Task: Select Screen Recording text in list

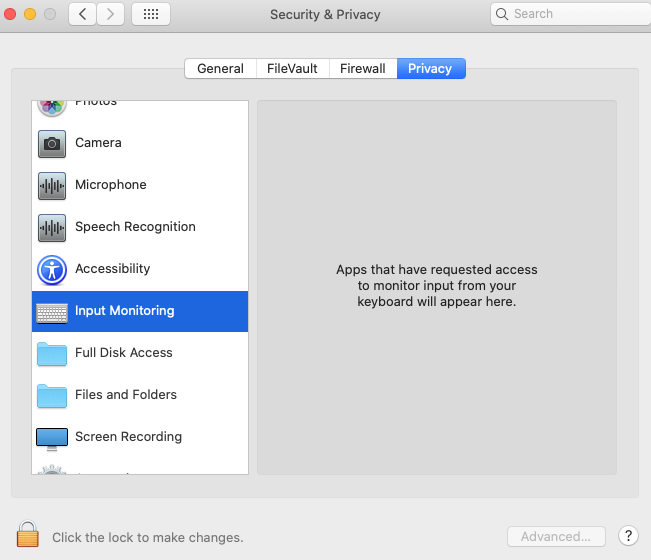Action: pos(129,437)
